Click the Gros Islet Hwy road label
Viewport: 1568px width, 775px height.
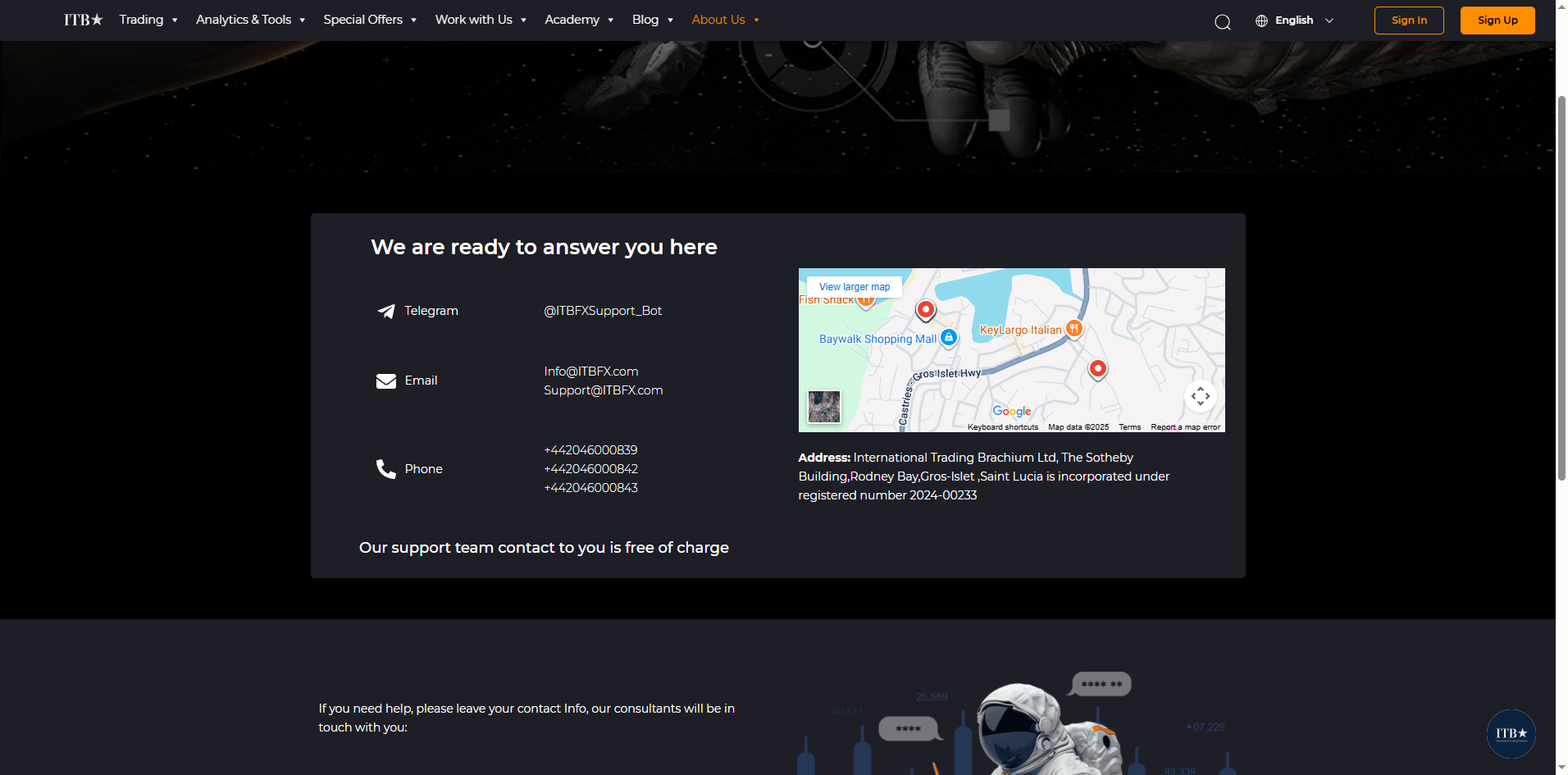(x=946, y=374)
